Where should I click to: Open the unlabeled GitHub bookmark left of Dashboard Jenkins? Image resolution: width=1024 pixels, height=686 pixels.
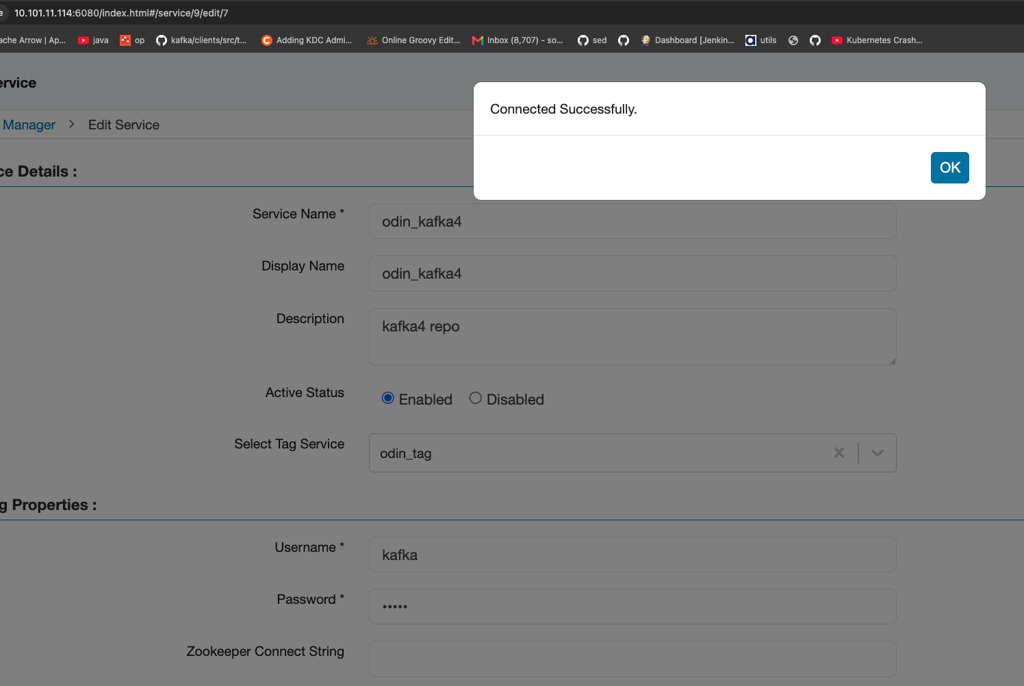(624, 41)
